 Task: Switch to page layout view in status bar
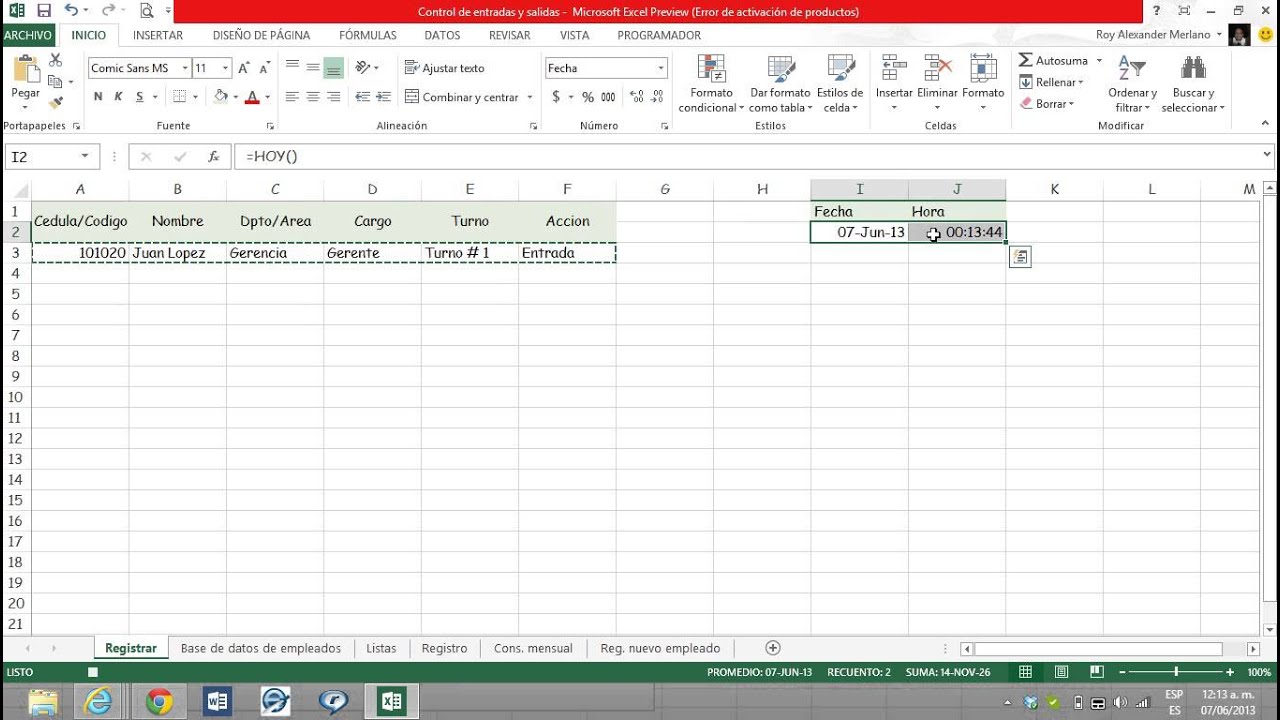(1061, 673)
